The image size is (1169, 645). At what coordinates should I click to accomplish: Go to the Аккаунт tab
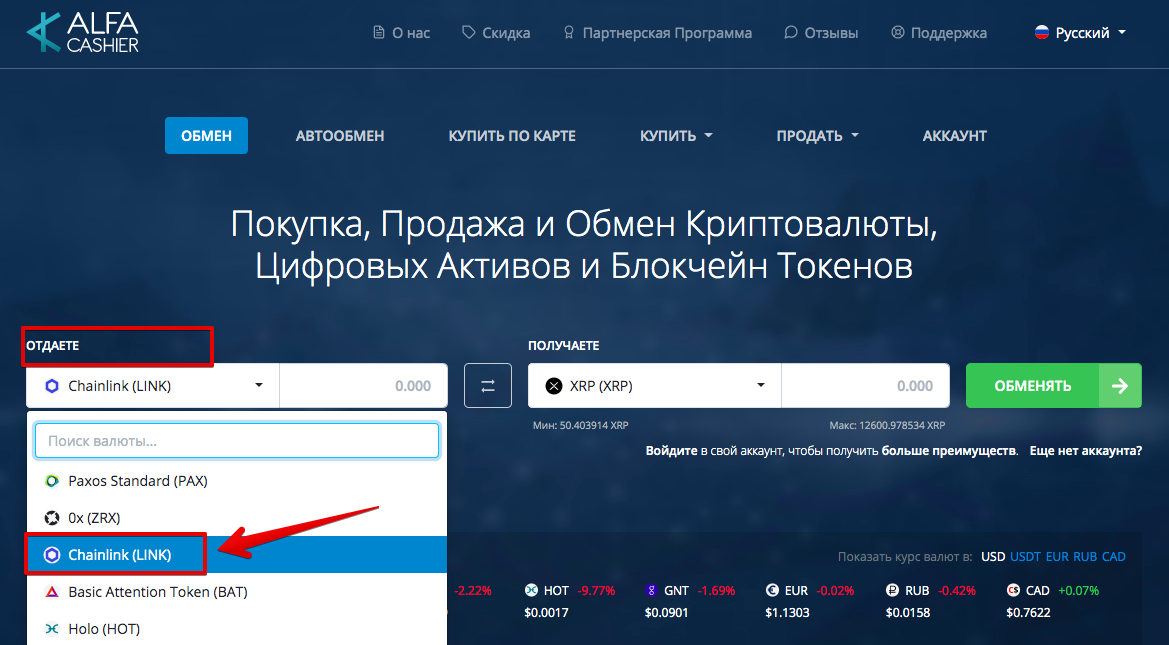954,136
